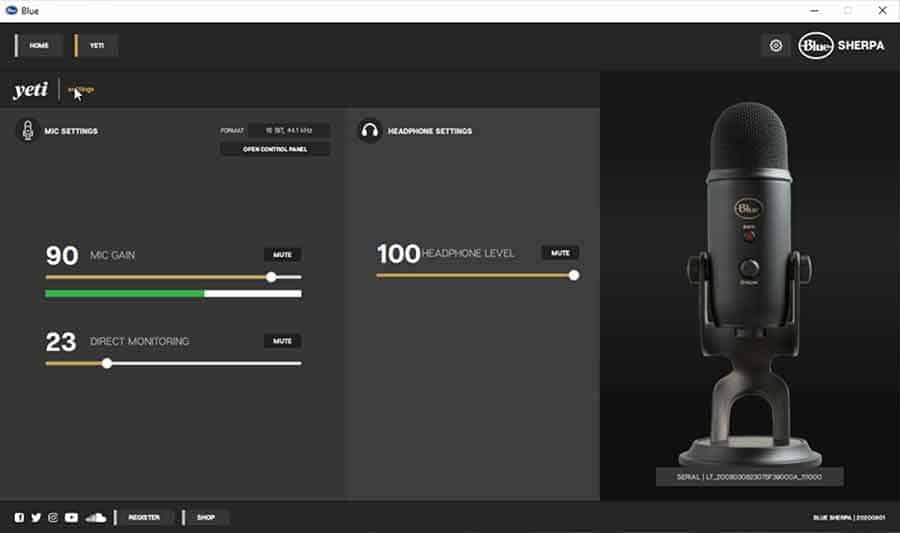Screen dimensions: 900x533
Task: Open the Format 16 bit 44.1 kHz dropdown
Action: pyautogui.click(x=288, y=130)
